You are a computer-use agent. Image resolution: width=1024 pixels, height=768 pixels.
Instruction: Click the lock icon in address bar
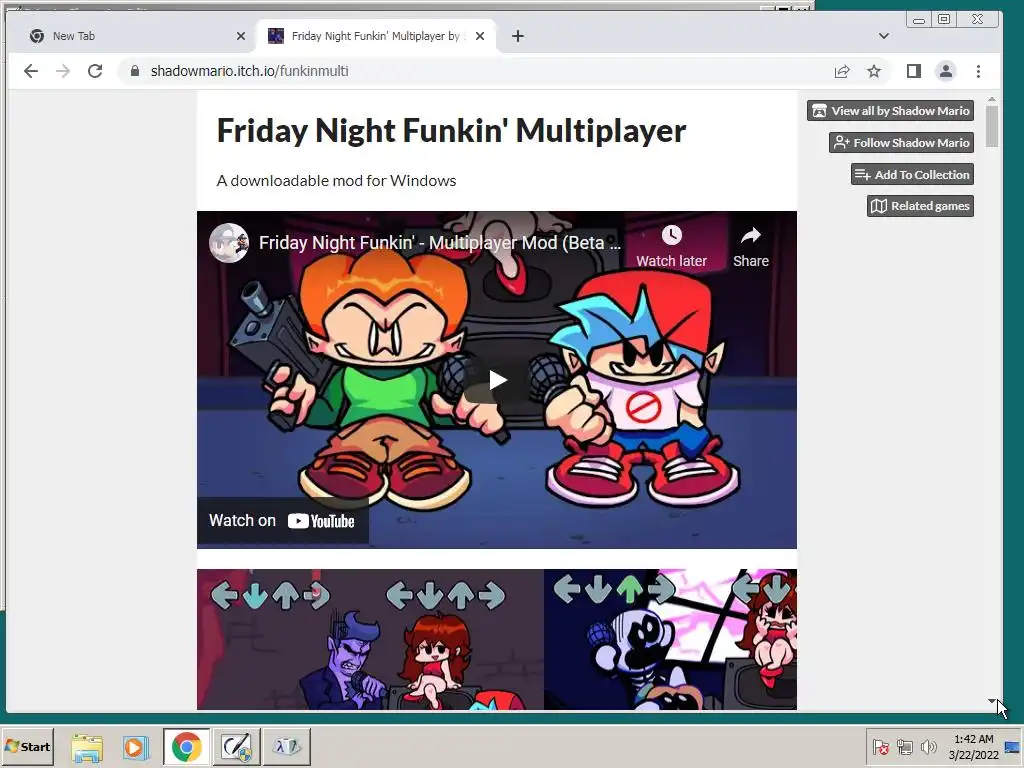(x=135, y=71)
